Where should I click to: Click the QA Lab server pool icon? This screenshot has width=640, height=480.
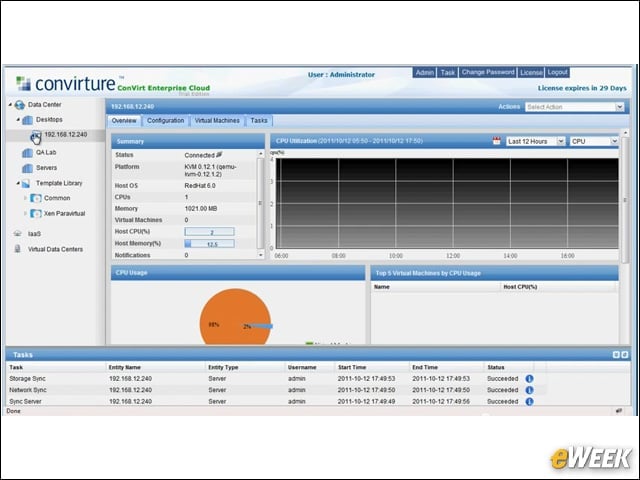pyautogui.click(x=27, y=153)
